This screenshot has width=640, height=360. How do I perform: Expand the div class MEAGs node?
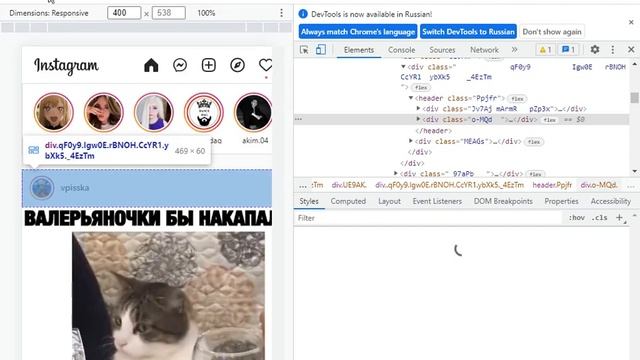pos(411,141)
